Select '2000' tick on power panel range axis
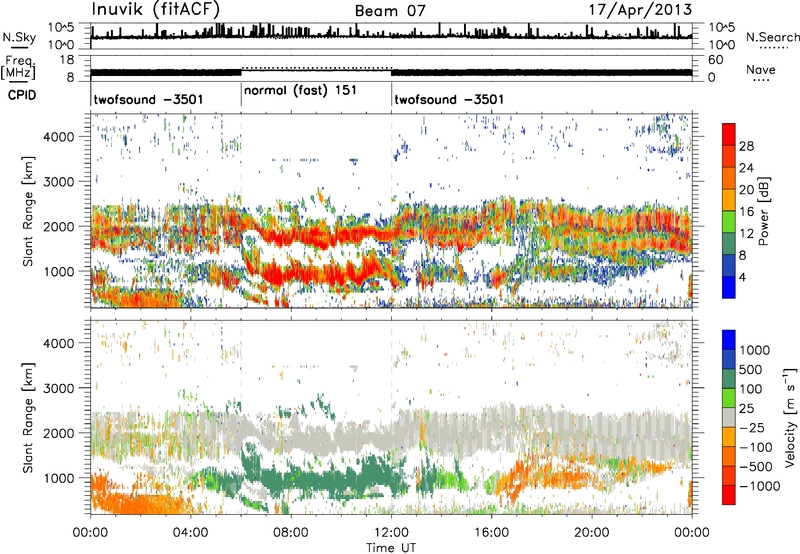The height and width of the screenshot is (554, 800). tap(58, 226)
